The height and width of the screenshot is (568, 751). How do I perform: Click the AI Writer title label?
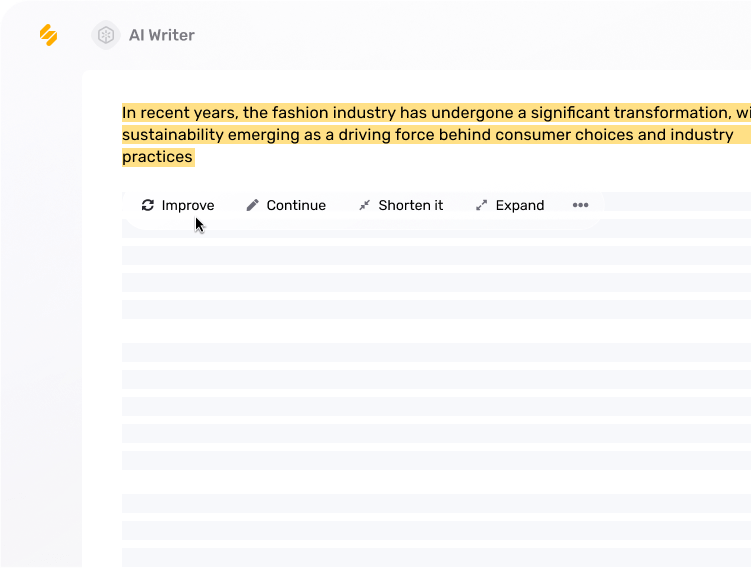pyautogui.click(x=161, y=35)
